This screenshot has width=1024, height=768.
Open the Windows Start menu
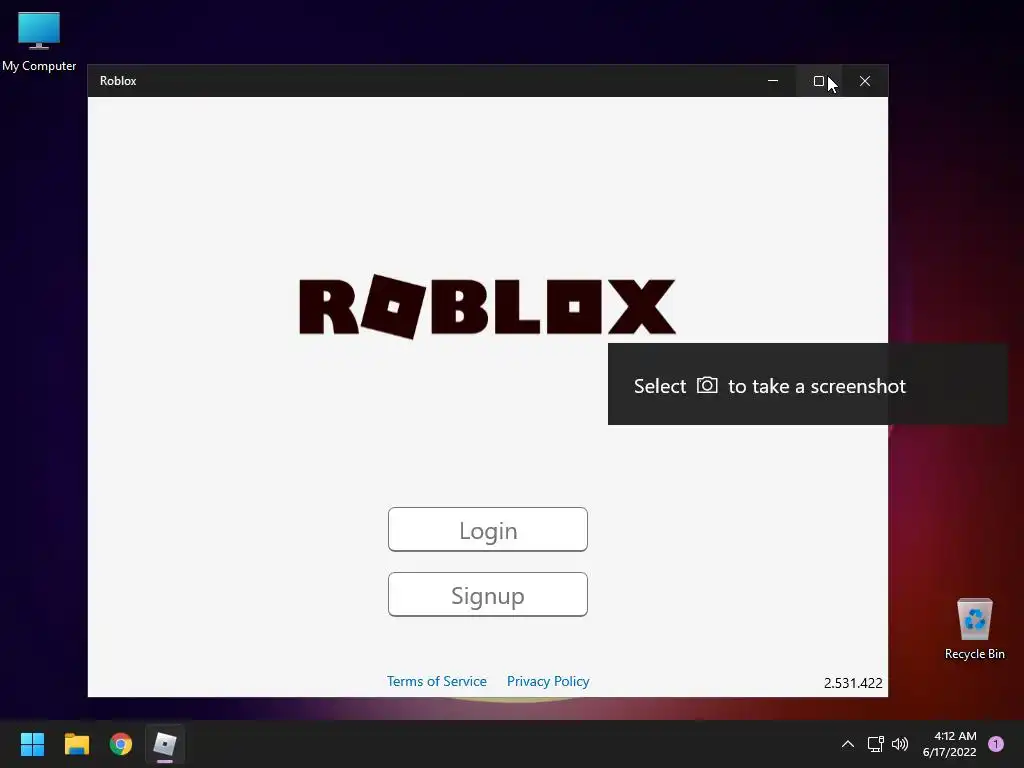[32, 744]
